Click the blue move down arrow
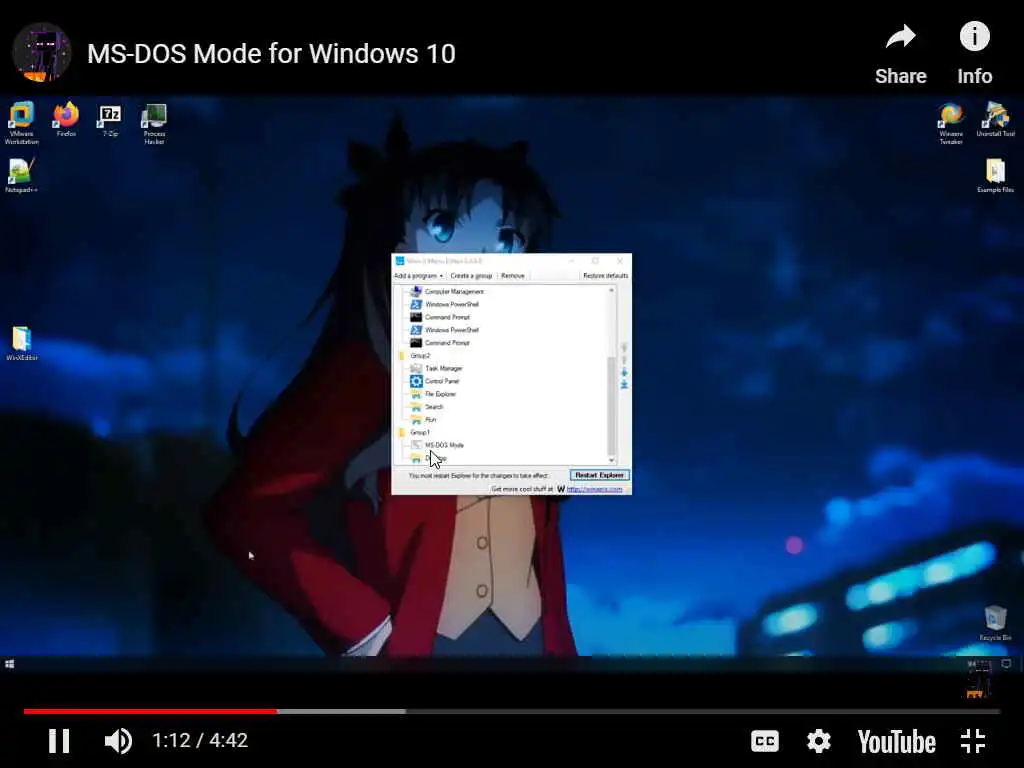Screen dimensions: 1024x768 pos(624,372)
